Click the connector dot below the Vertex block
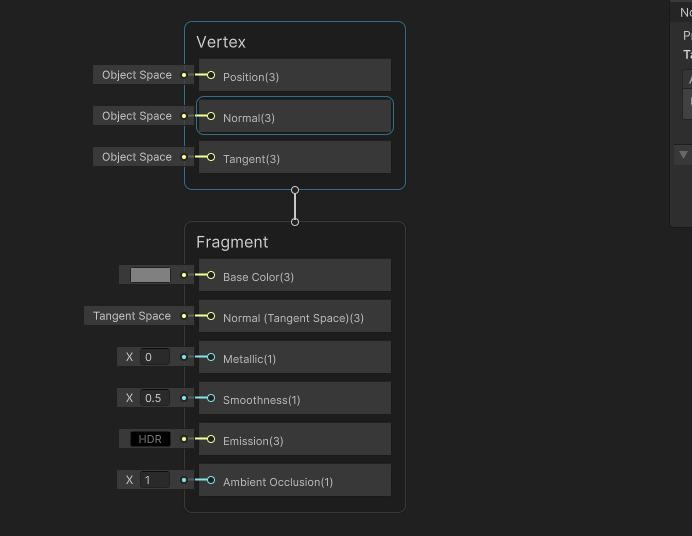692x536 pixels. click(x=295, y=189)
